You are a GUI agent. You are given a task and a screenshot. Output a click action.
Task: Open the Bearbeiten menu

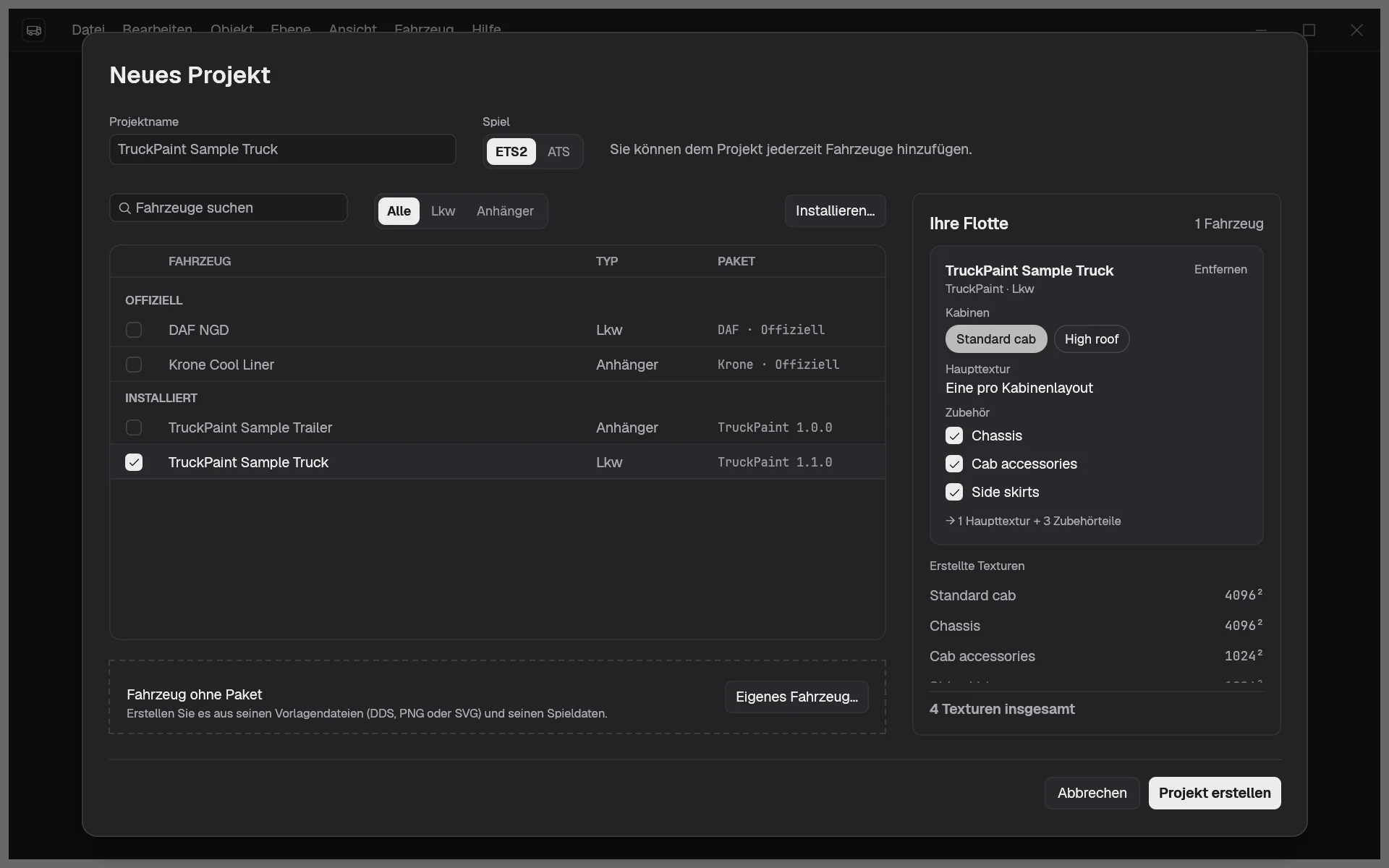157,30
